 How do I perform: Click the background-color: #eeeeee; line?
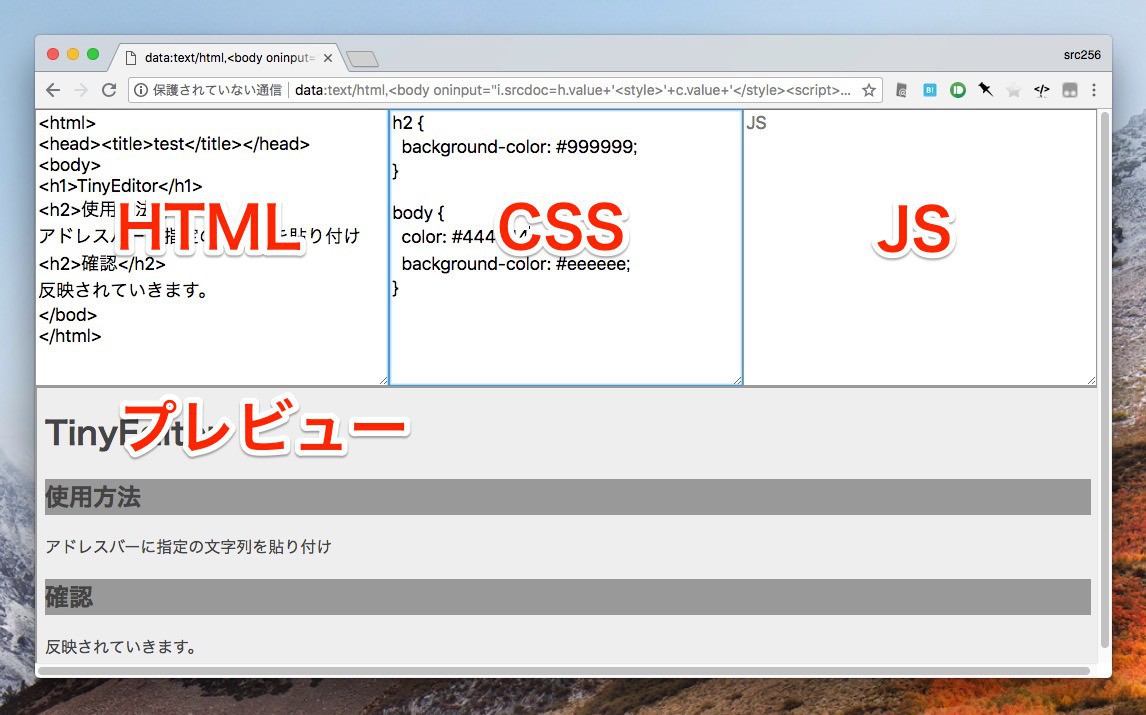(516, 263)
